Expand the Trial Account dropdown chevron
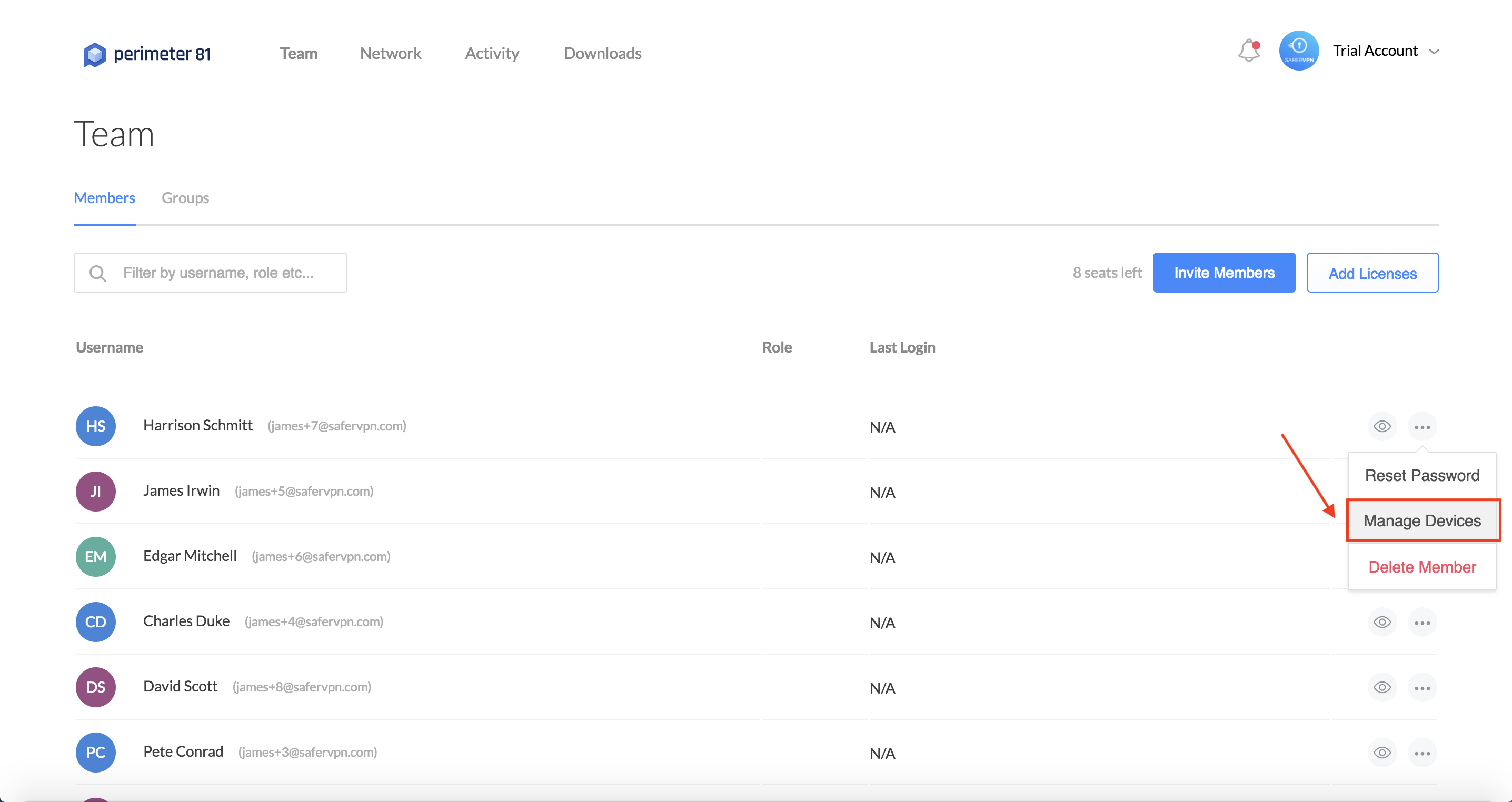 pyautogui.click(x=1434, y=52)
